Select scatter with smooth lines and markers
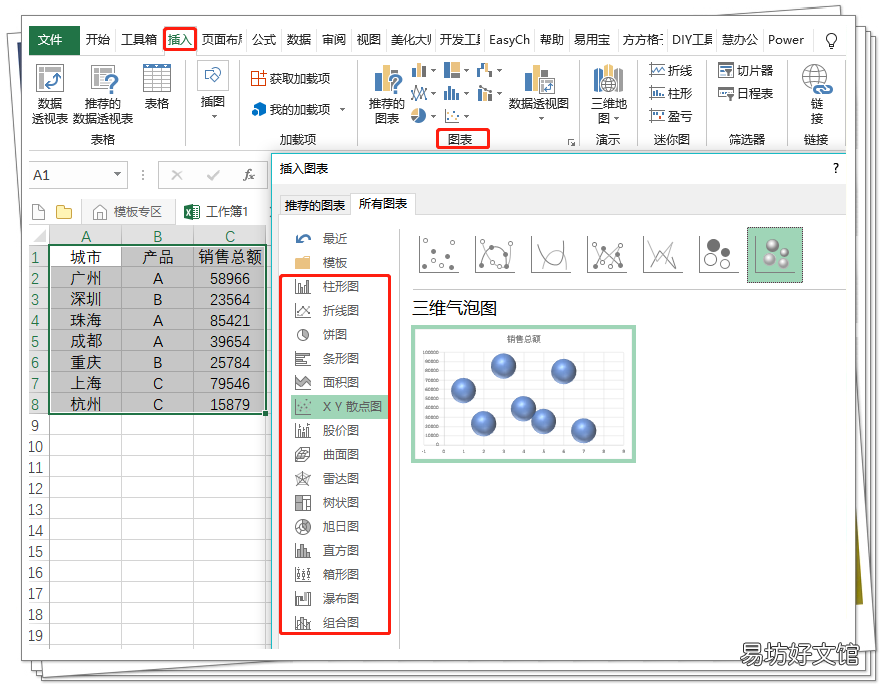Screen dimensions: 887x686 (494, 254)
